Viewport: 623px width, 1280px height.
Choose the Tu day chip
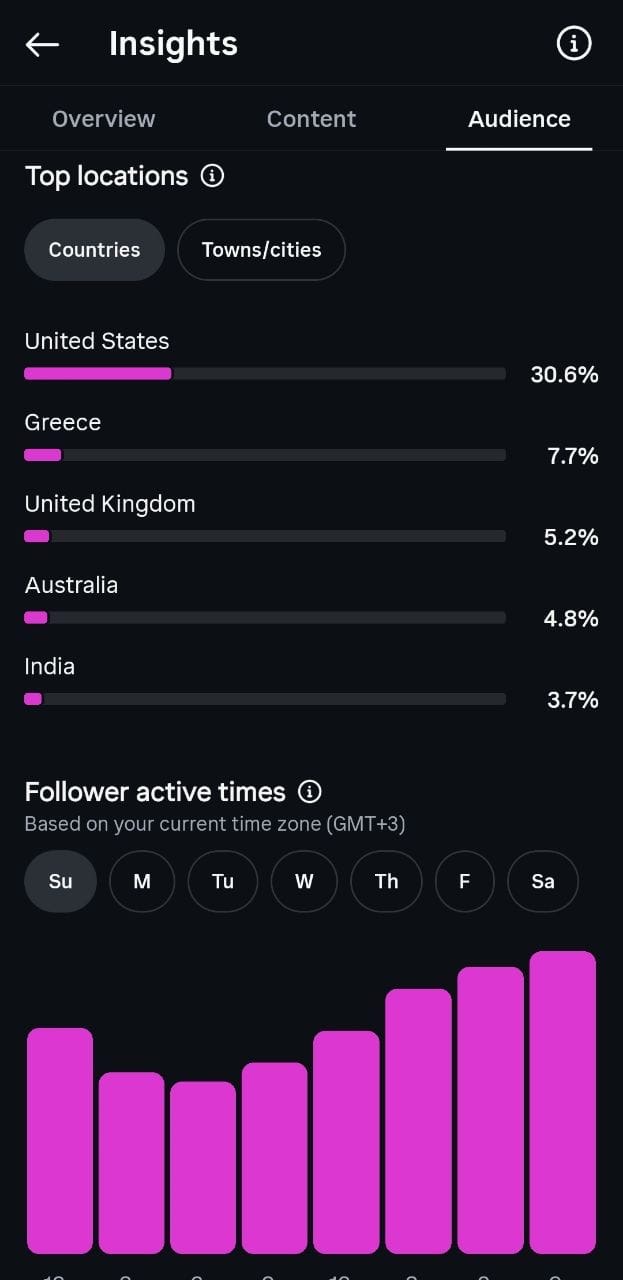(223, 881)
